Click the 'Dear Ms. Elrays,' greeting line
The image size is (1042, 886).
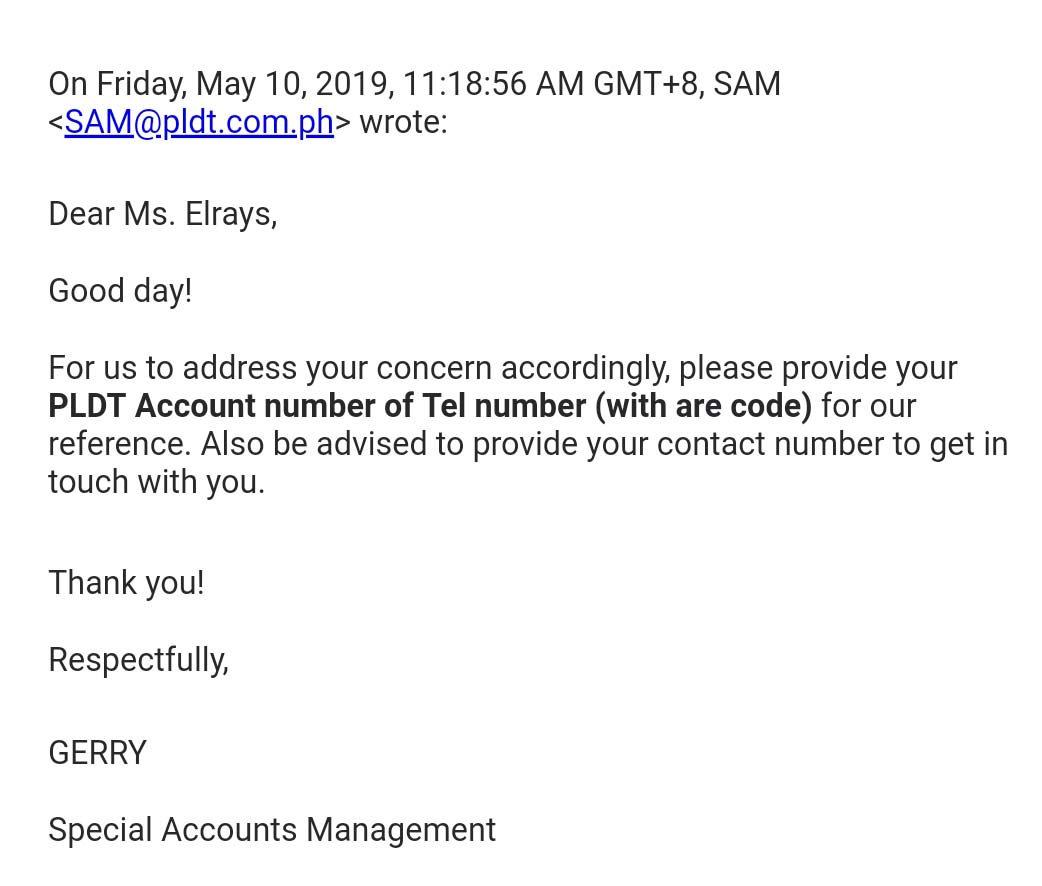(x=162, y=214)
